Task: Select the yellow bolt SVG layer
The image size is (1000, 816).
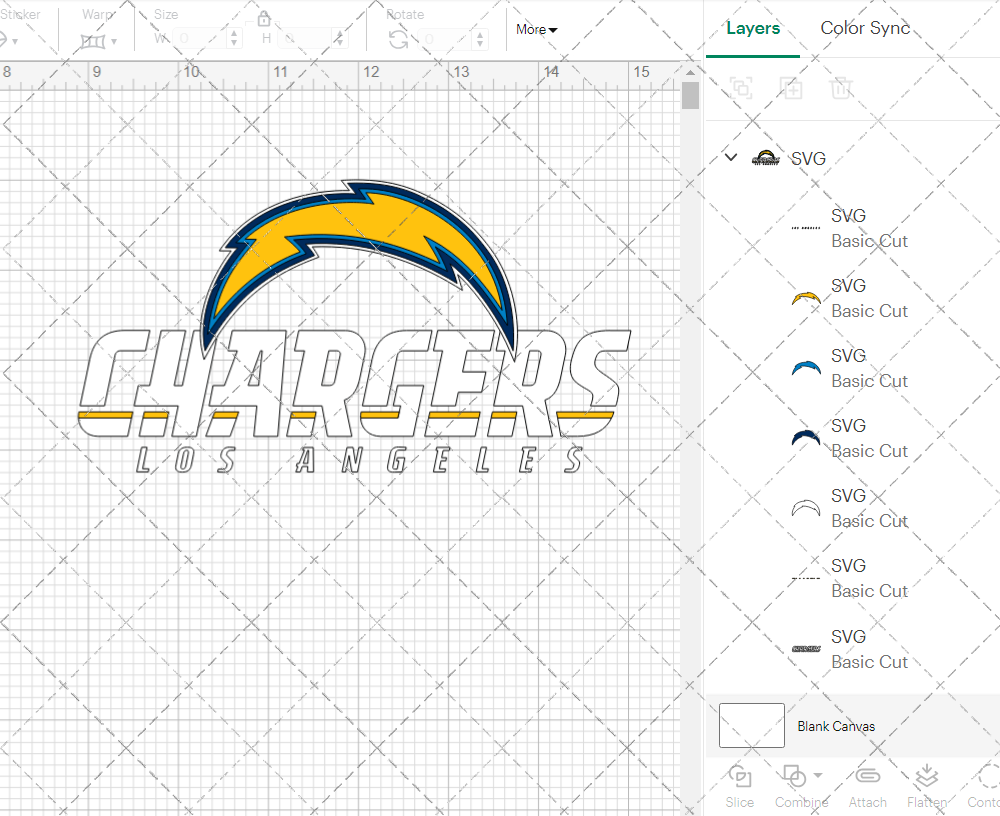Action: (x=850, y=298)
